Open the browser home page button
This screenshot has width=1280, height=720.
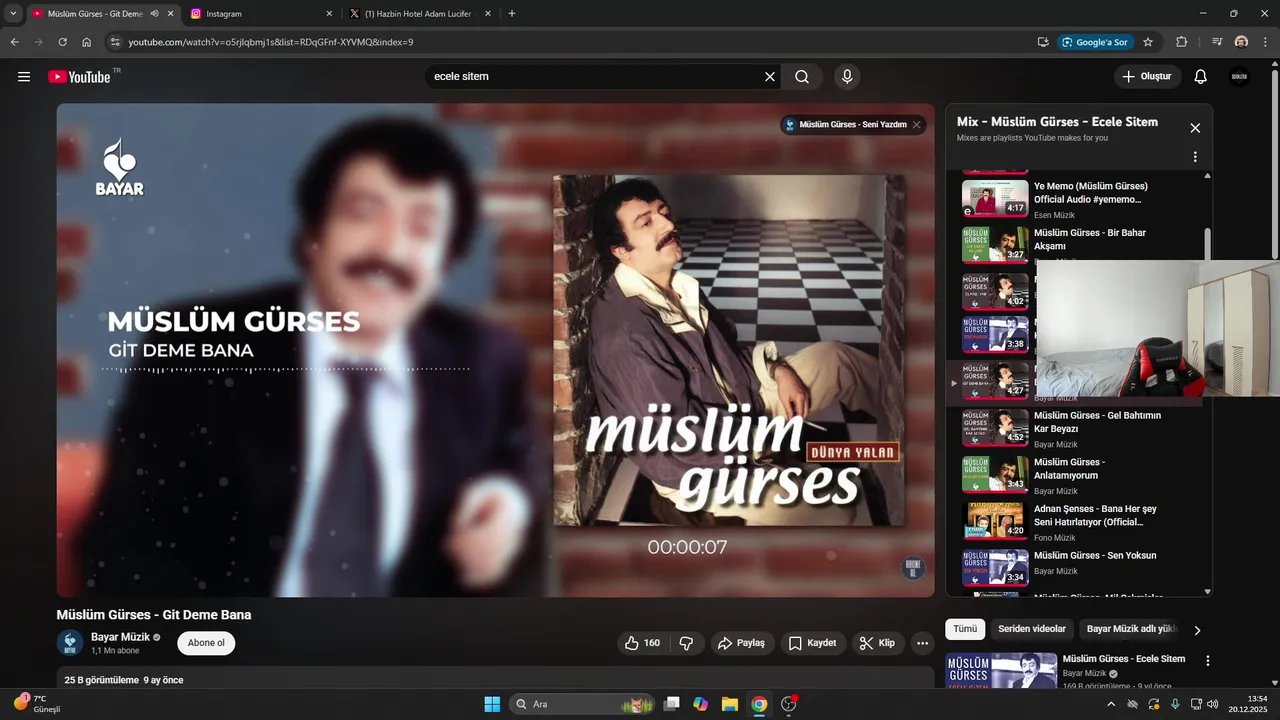(x=87, y=42)
